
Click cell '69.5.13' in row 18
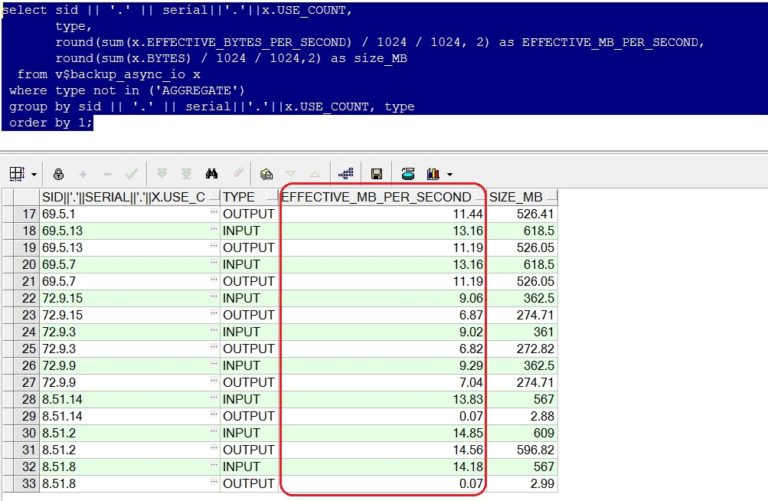tap(130, 231)
